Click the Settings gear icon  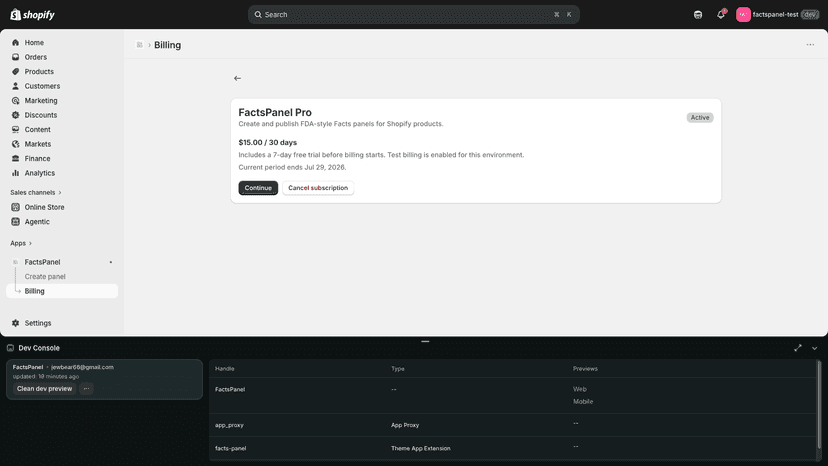click(x=15, y=323)
